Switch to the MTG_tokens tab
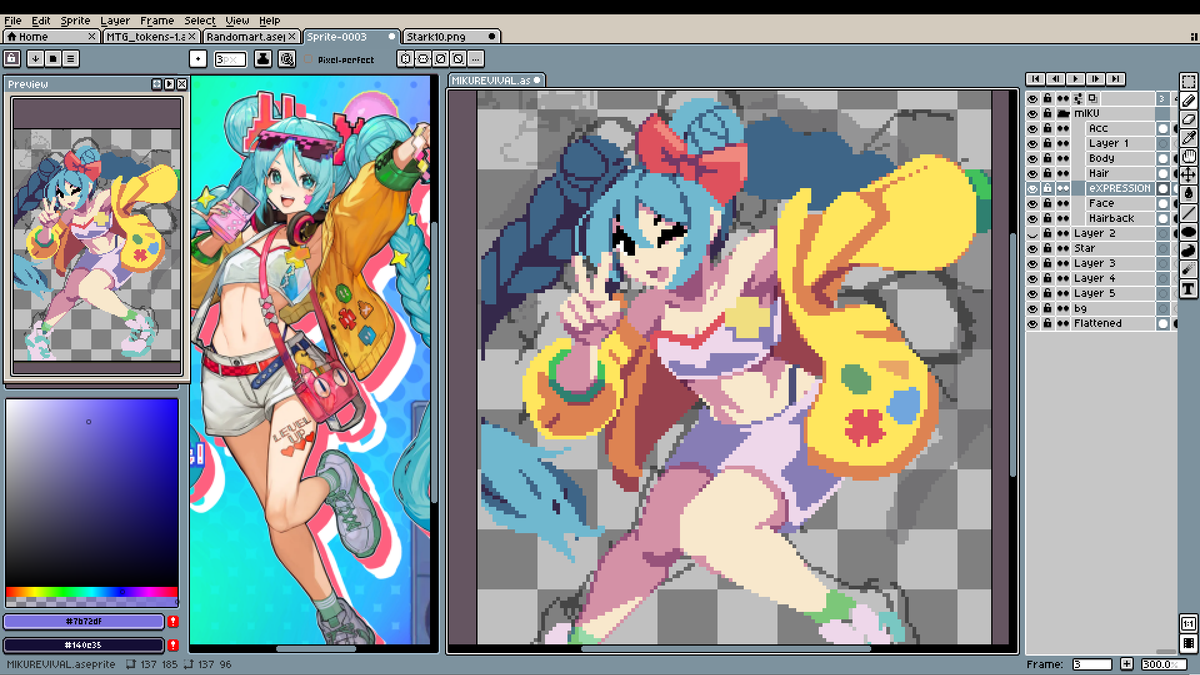Image resolution: width=1200 pixels, height=675 pixels. click(x=150, y=36)
